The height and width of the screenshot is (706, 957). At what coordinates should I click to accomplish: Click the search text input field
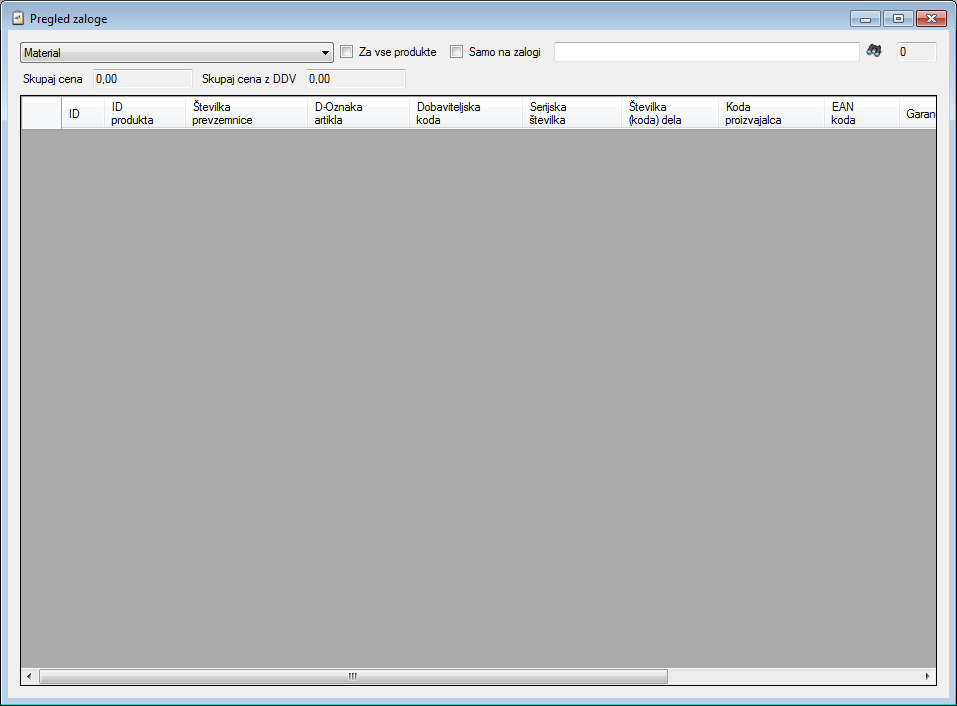tap(706, 52)
